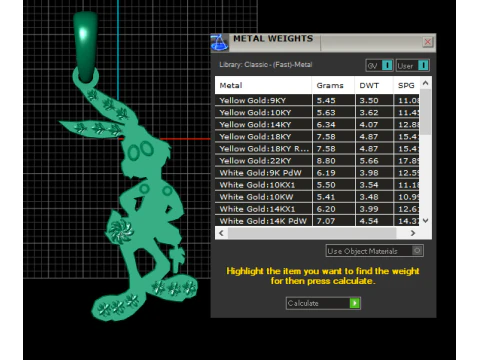This screenshot has height=360, width=480.
Task: Close the Metal Weights dialog
Action: click(428, 42)
